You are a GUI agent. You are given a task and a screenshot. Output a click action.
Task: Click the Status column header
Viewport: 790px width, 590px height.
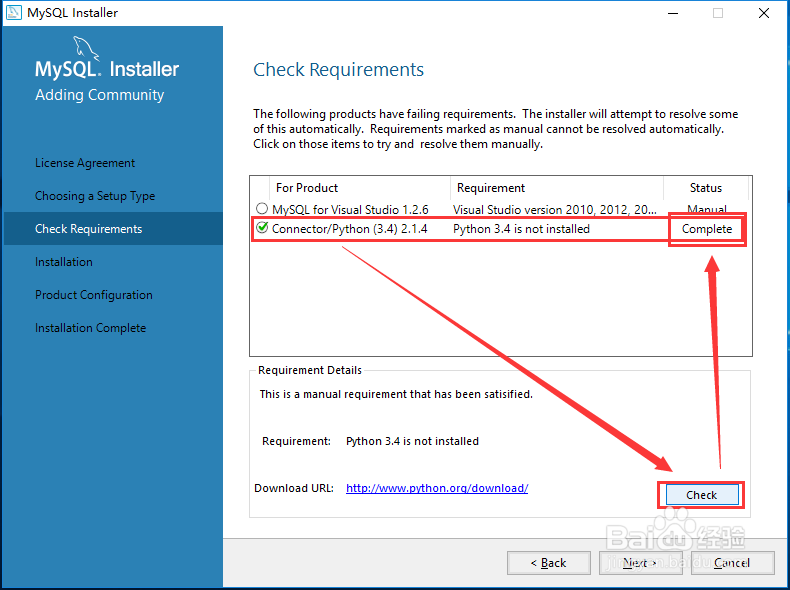pyautogui.click(x=706, y=188)
